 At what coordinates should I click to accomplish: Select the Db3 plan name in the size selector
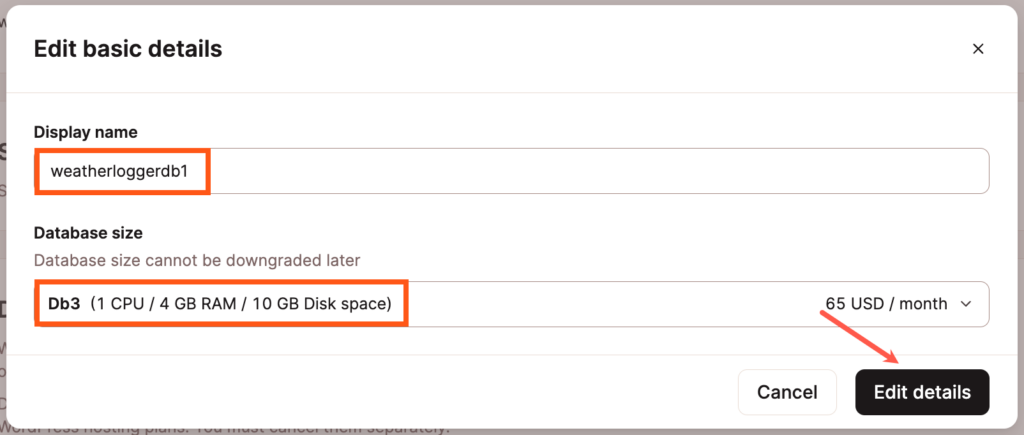[x=65, y=303]
